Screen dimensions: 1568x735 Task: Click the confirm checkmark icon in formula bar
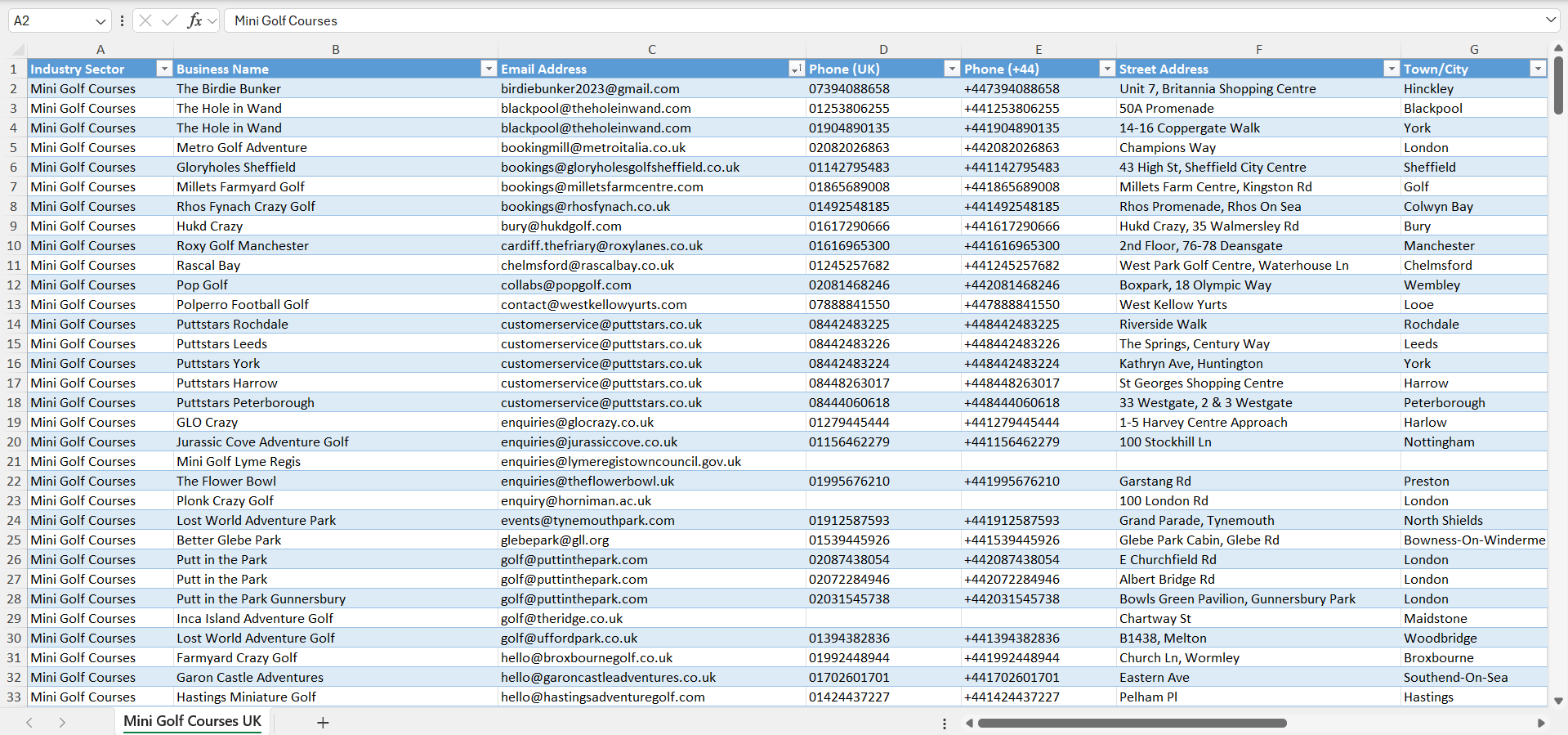click(169, 20)
